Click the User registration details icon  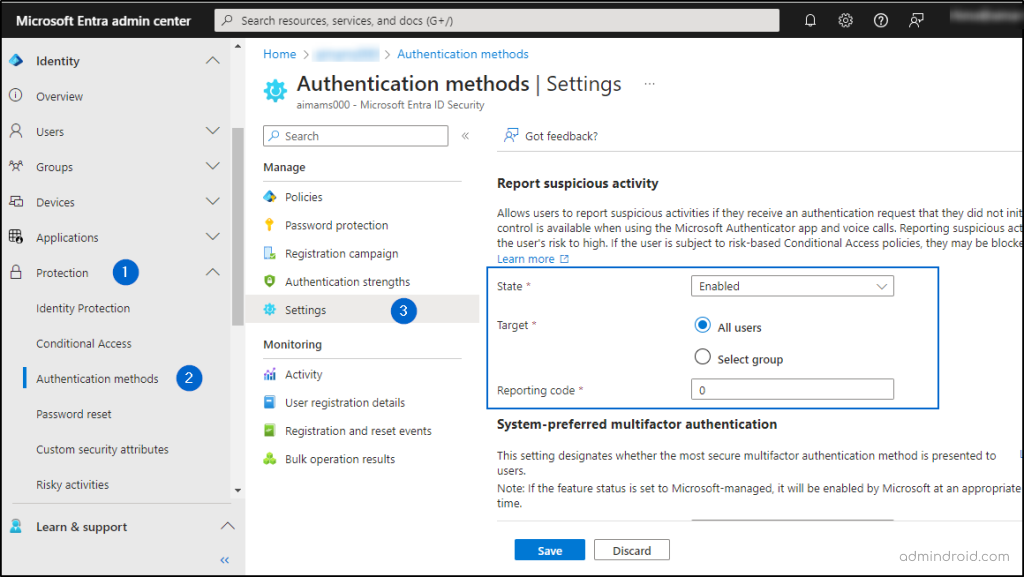pyautogui.click(x=269, y=402)
